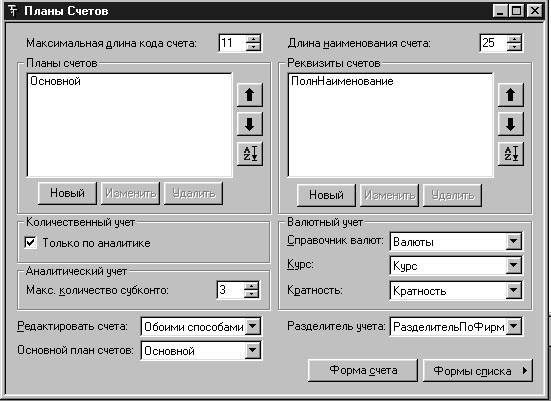Open the Основной план счетов dropdown

[252, 350]
